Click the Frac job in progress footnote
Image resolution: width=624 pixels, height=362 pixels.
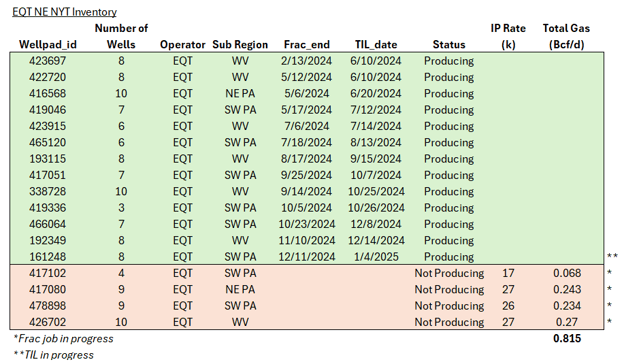pyautogui.click(x=63, y=339)
